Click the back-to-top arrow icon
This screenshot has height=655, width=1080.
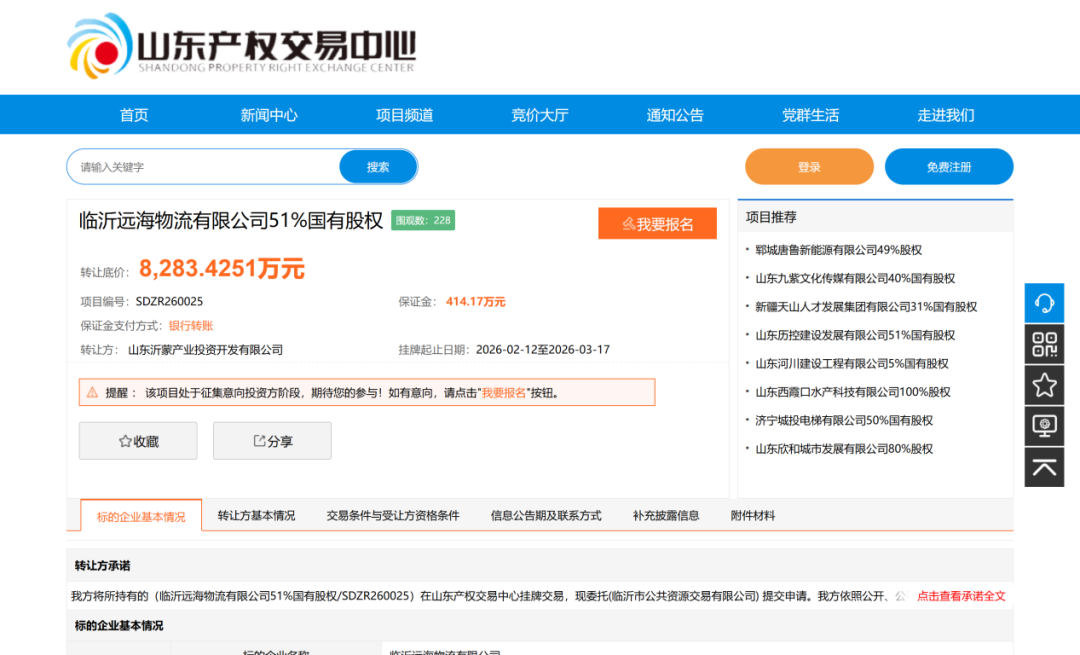point(1044,466)
